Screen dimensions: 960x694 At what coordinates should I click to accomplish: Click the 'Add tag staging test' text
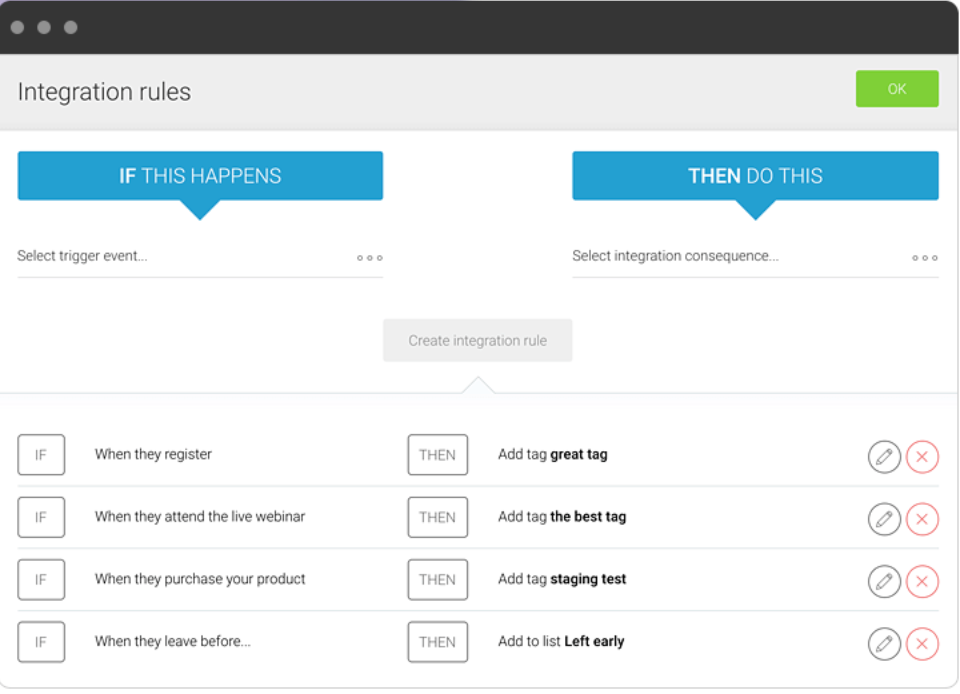(562, 579)
